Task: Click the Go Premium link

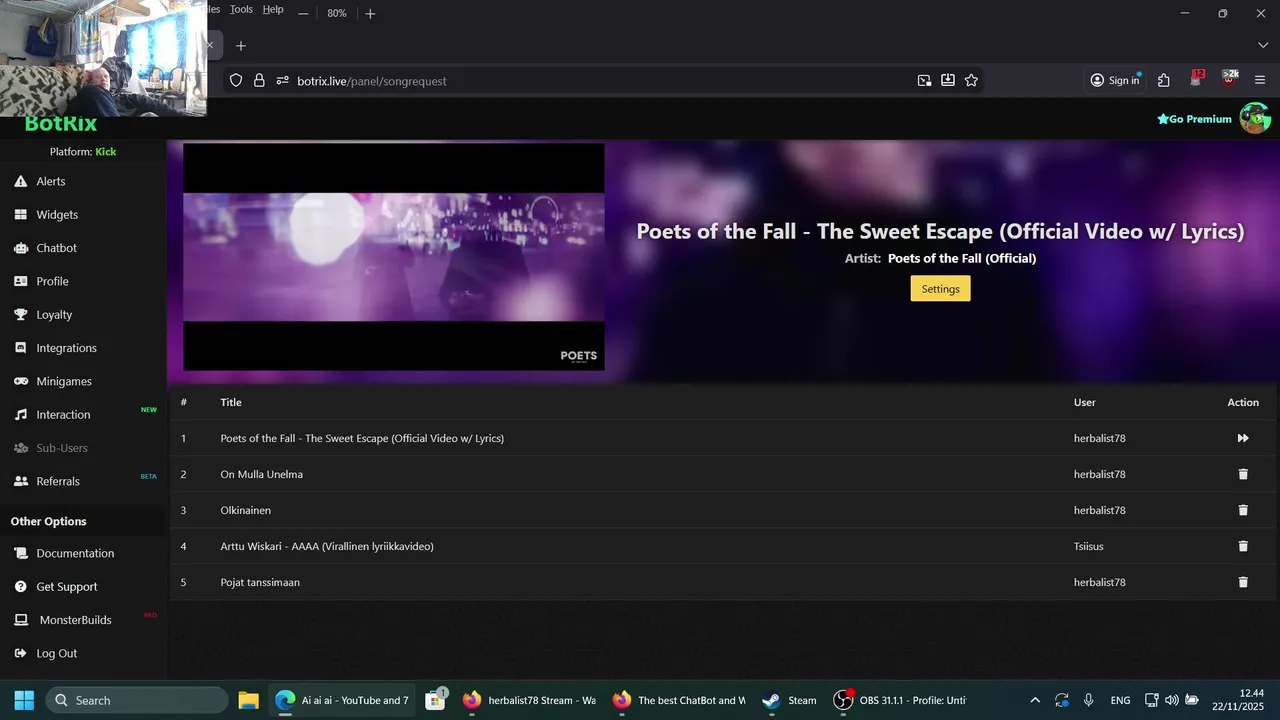Action: (x=1194, y=119)
